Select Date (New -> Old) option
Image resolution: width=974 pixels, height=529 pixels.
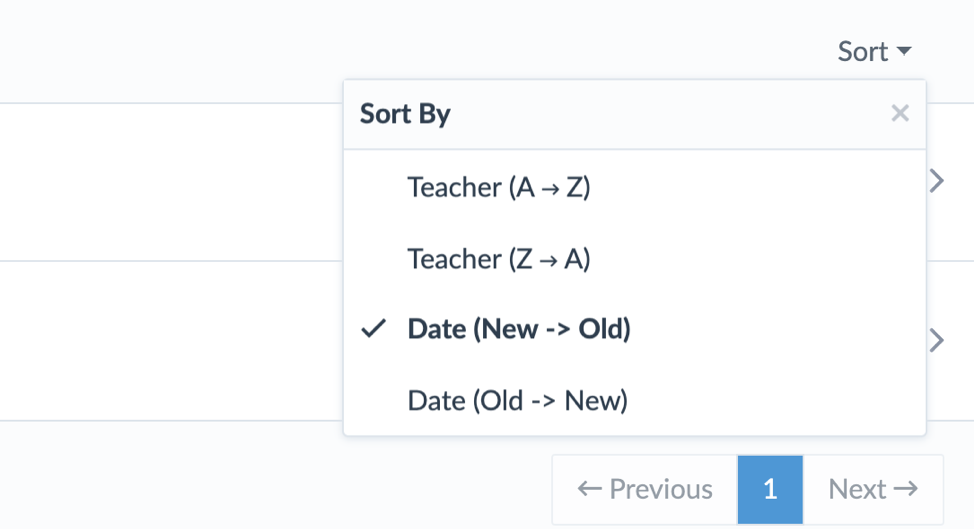[518, 329]
